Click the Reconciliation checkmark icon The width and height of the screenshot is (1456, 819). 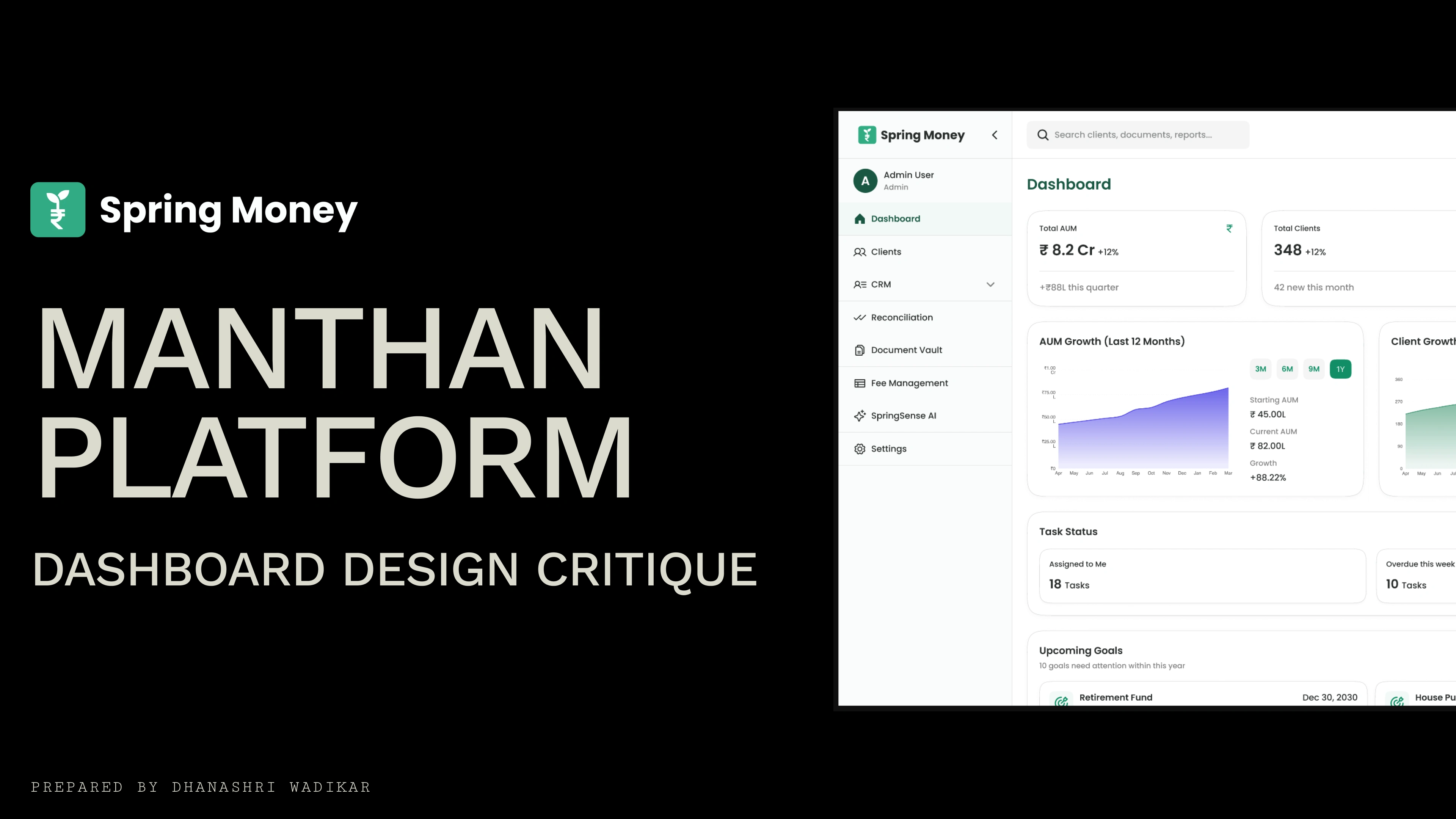(860, 318)
